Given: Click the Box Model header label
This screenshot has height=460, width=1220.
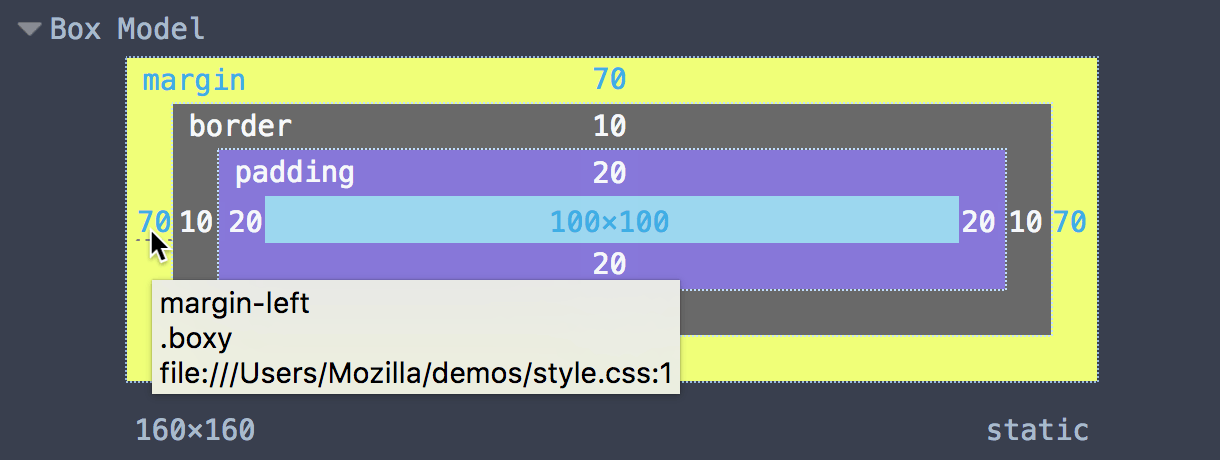Looking at the screenshot, I should pyautogui.click(x=127, y=29).
